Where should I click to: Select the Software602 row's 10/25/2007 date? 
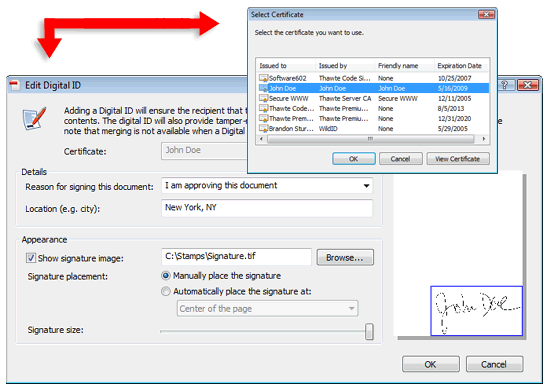454,78
